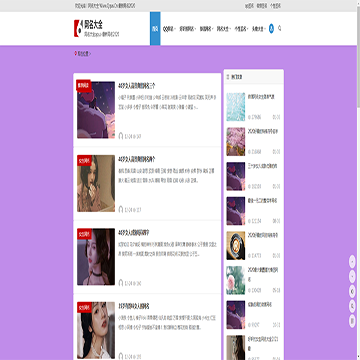Screen dimensions: 360x360
Task: Open the first article title starting 40岁女人
Action: coord(137,86)
